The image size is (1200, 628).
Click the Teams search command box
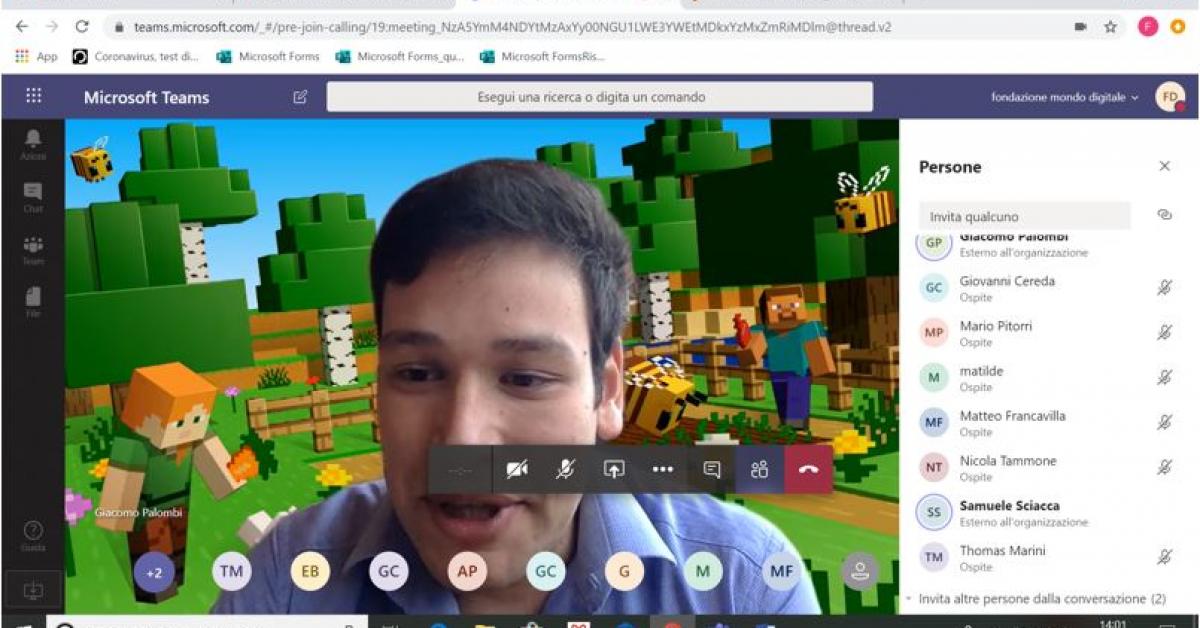point(599,97)
